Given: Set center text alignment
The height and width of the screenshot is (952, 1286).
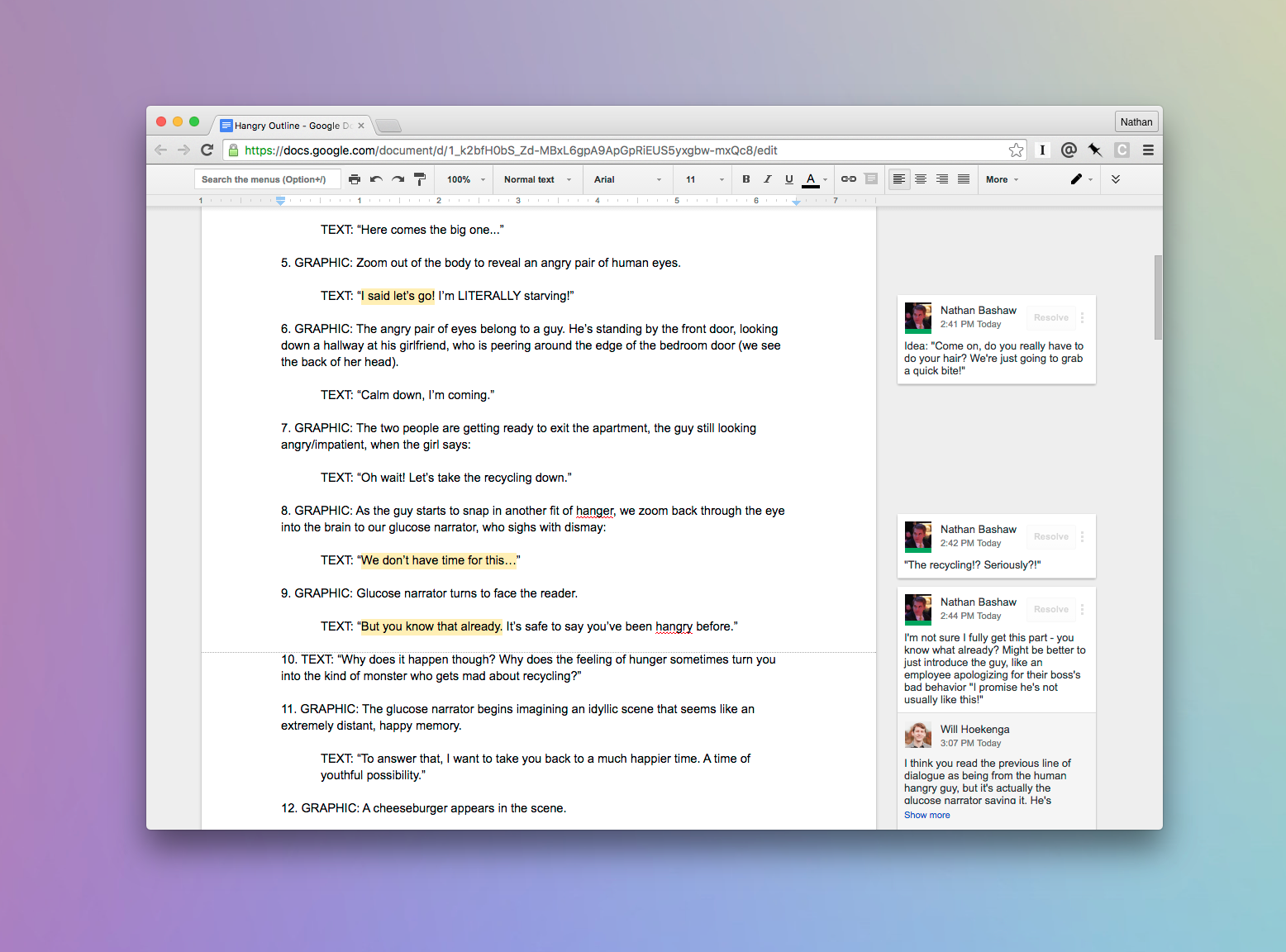Looking at the screenshot, I should (921, 179).
